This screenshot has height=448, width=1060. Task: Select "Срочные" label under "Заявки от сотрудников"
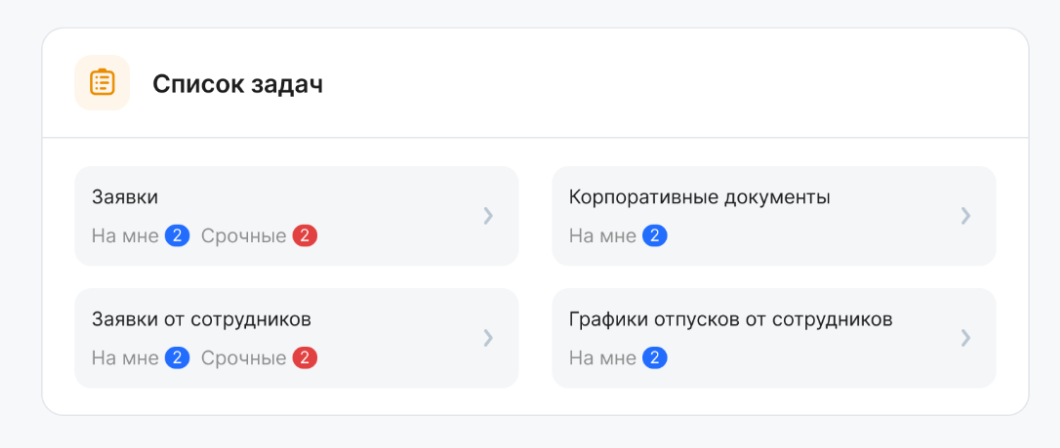[x=243, y=358]
